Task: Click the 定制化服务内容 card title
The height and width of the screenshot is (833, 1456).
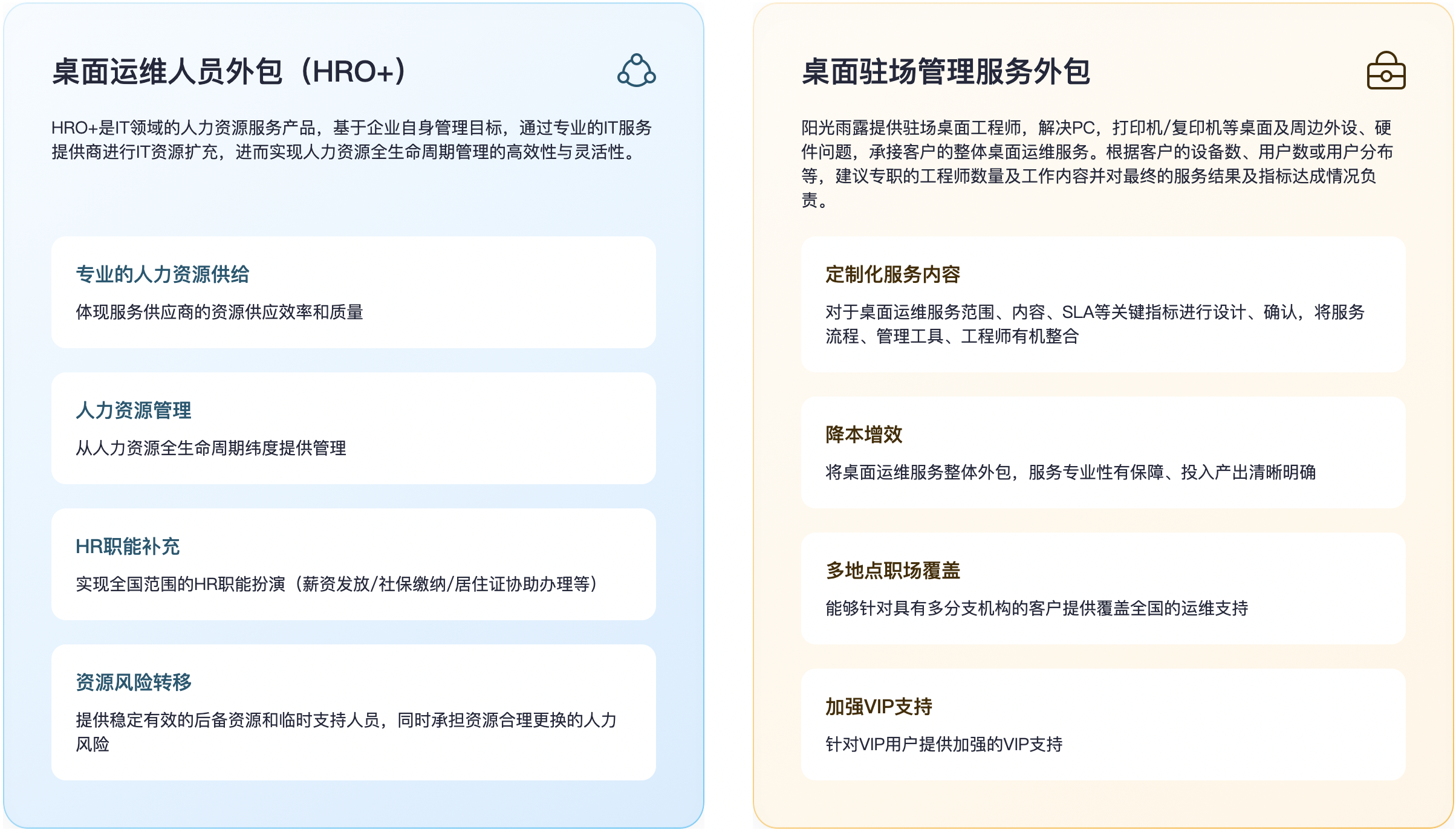Action: click(892, 274)
